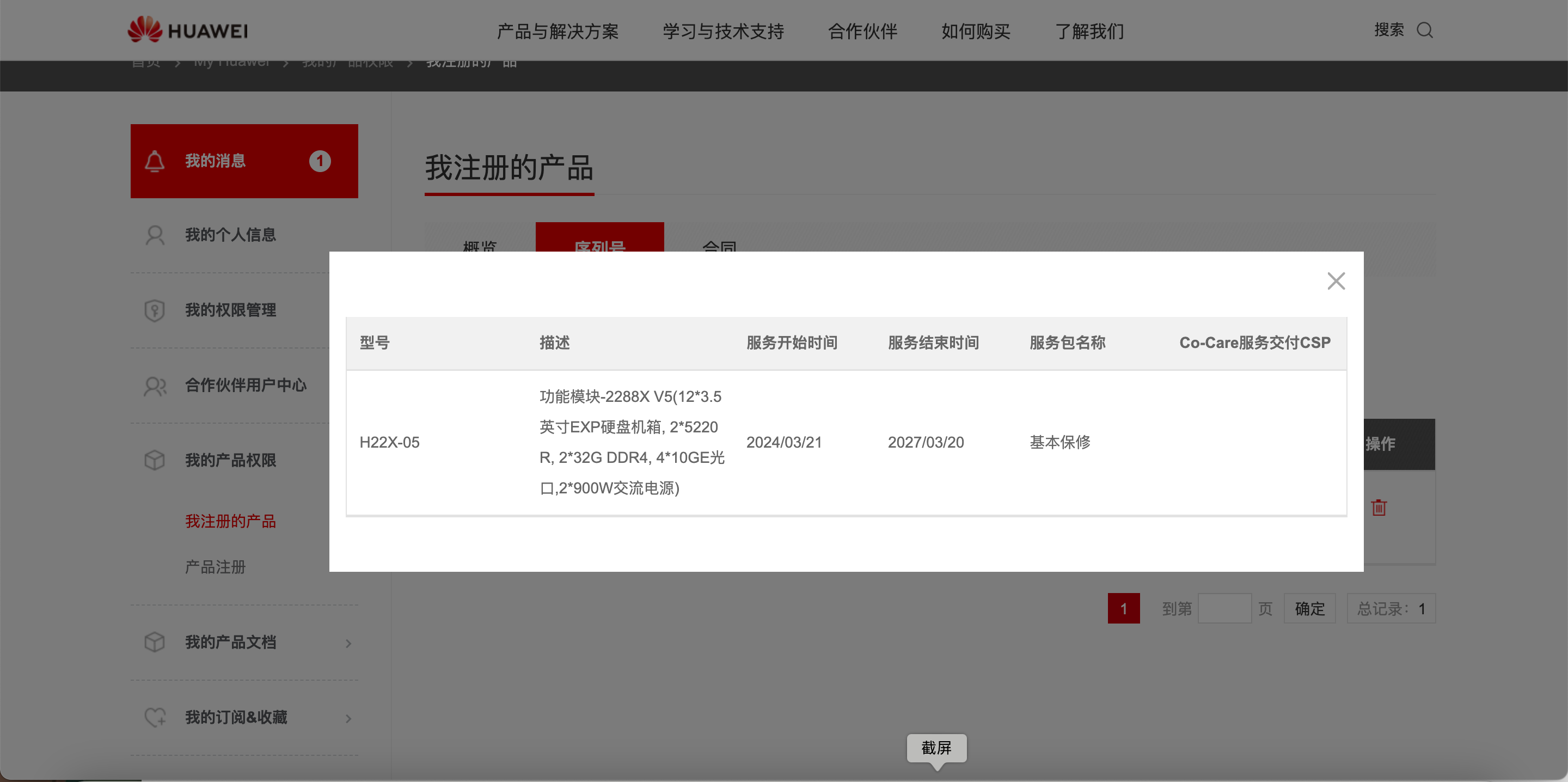This screenshot has width=1568, height=782.
Task: Open 我的消息 in the sidebar
Action: 244,161
